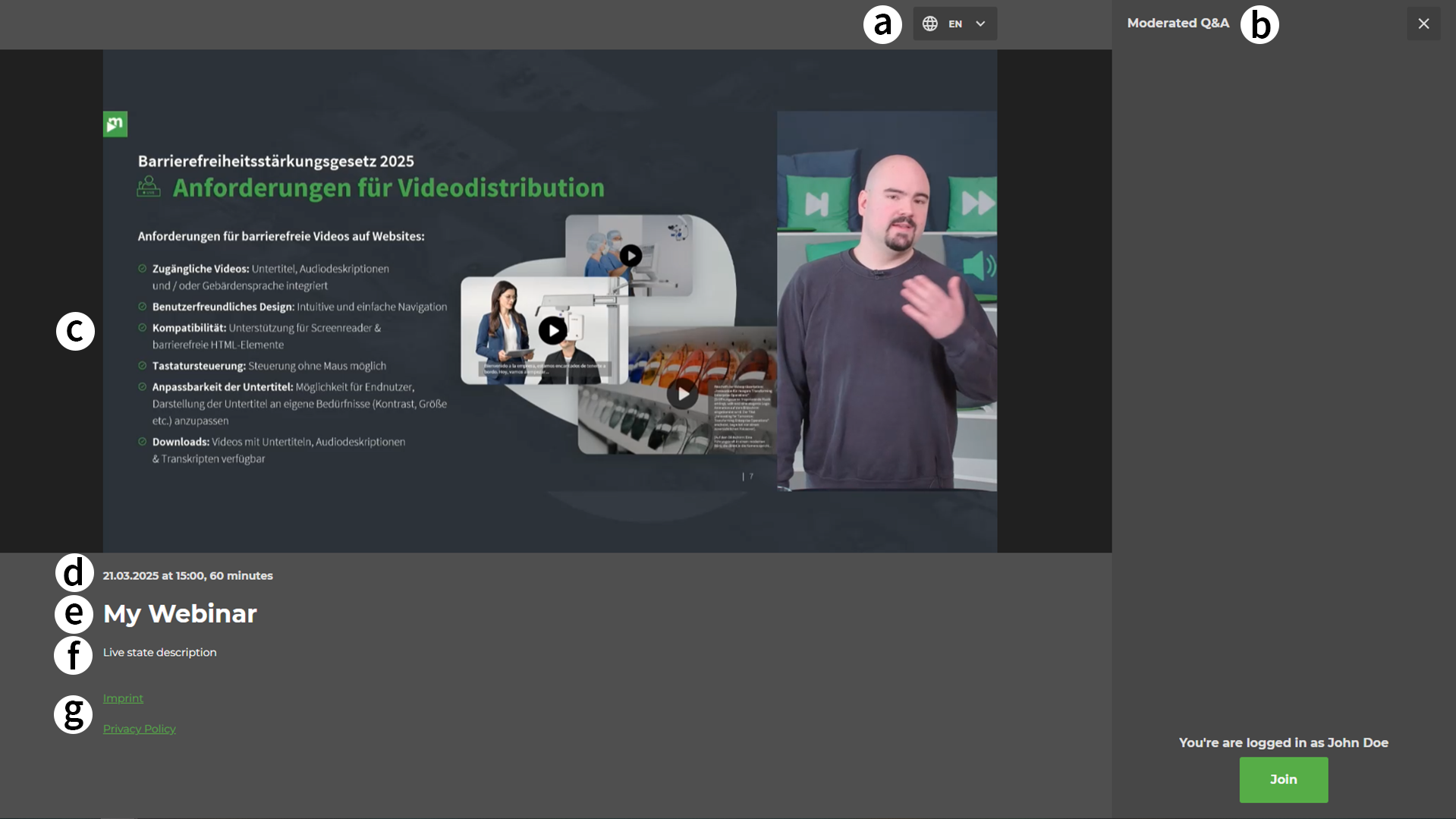
Task: Click the green Join button
Action: point(1283,780)
